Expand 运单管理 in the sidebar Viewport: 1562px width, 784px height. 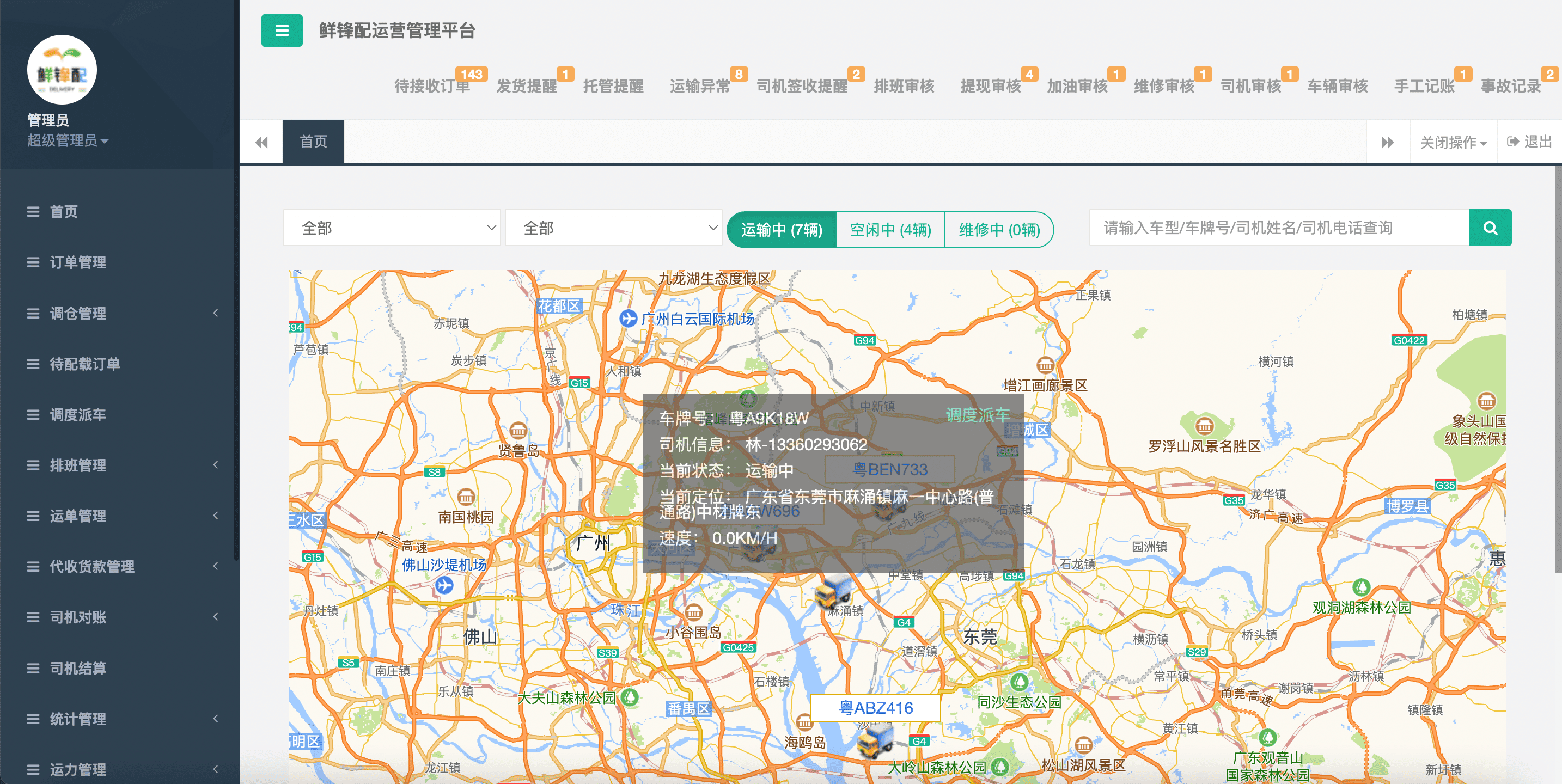click(x=119, y=516)
